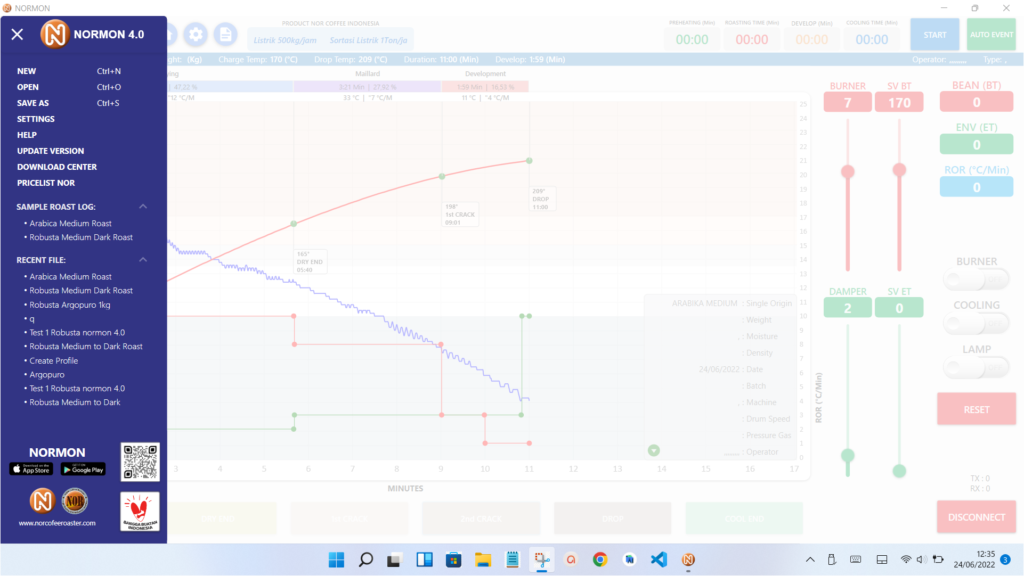1024x576 pixels.
Task: Click the AUTO EVENT button
Action: click(x=991, y=35)
